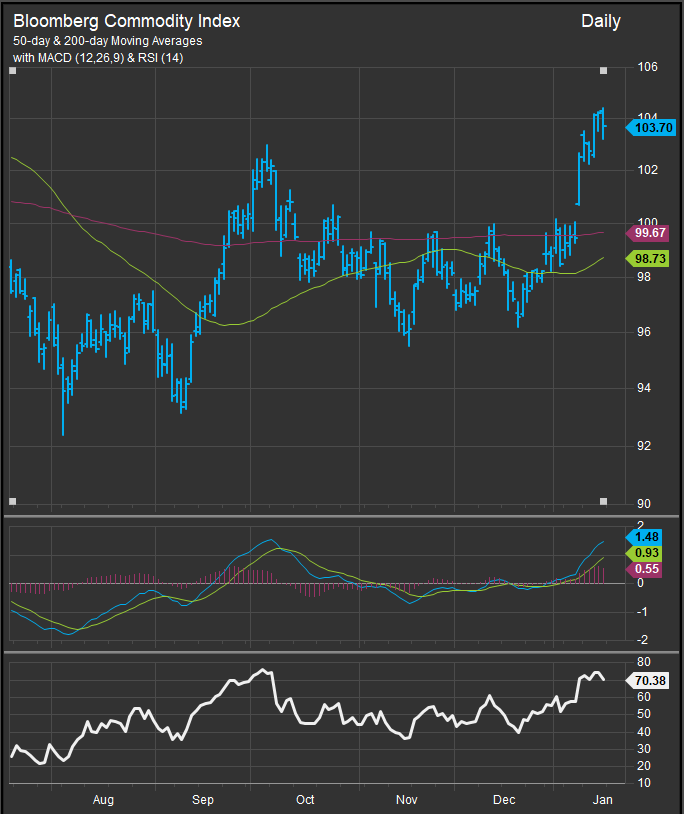Click the 1.48 MACD line value tag
The width and height of the screenshot is (684, 814).
[x=645, y=537]
